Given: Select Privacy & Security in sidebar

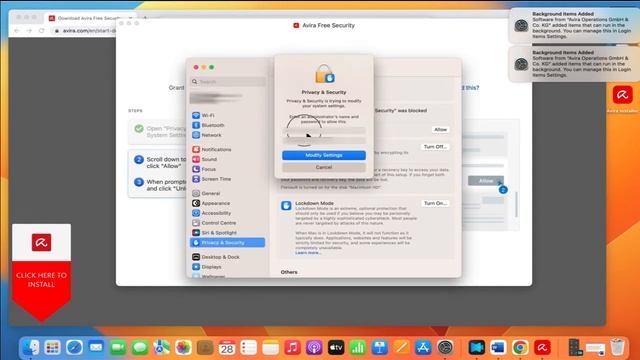Looking at the screenshot, I should tap(227, 242).
